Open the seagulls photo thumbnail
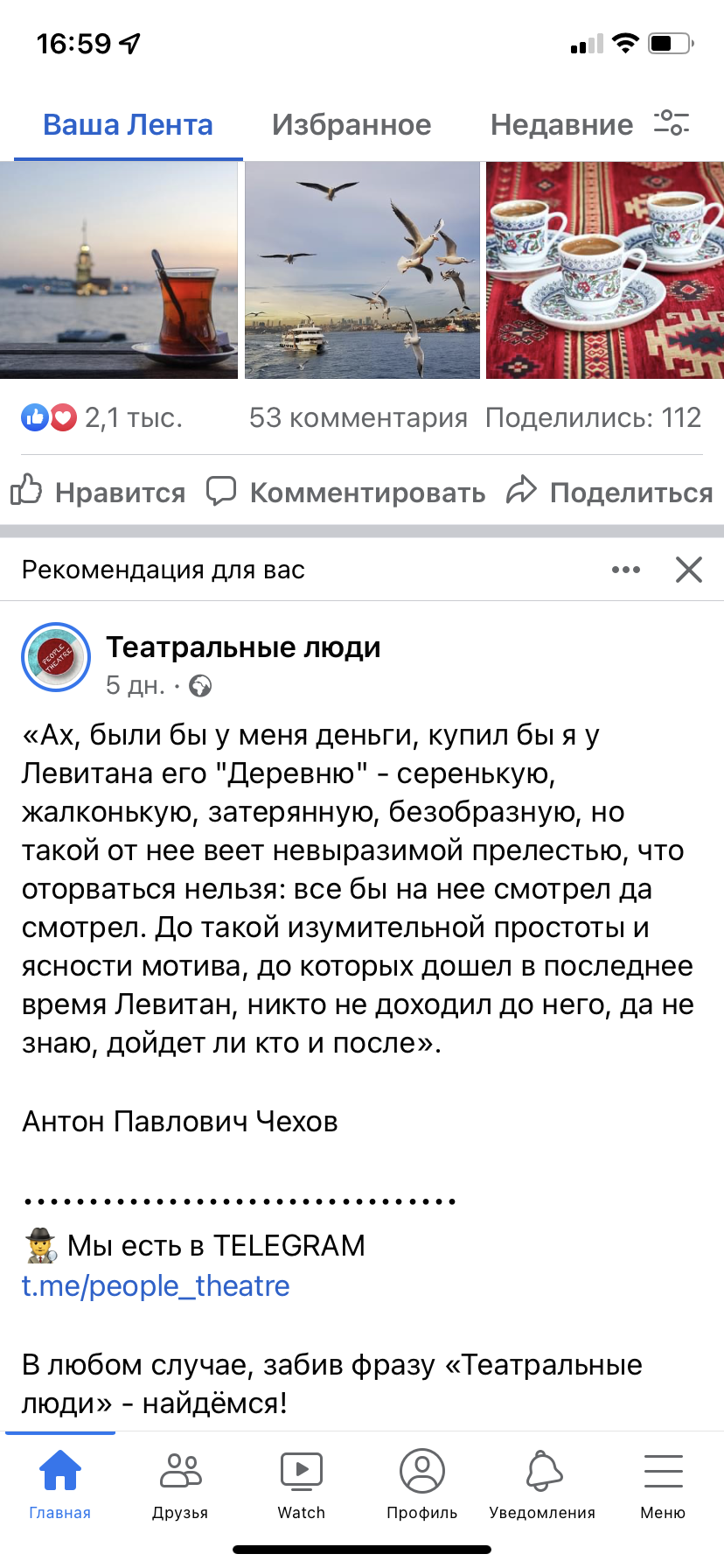724x1568 pixels. pos(362,270)
